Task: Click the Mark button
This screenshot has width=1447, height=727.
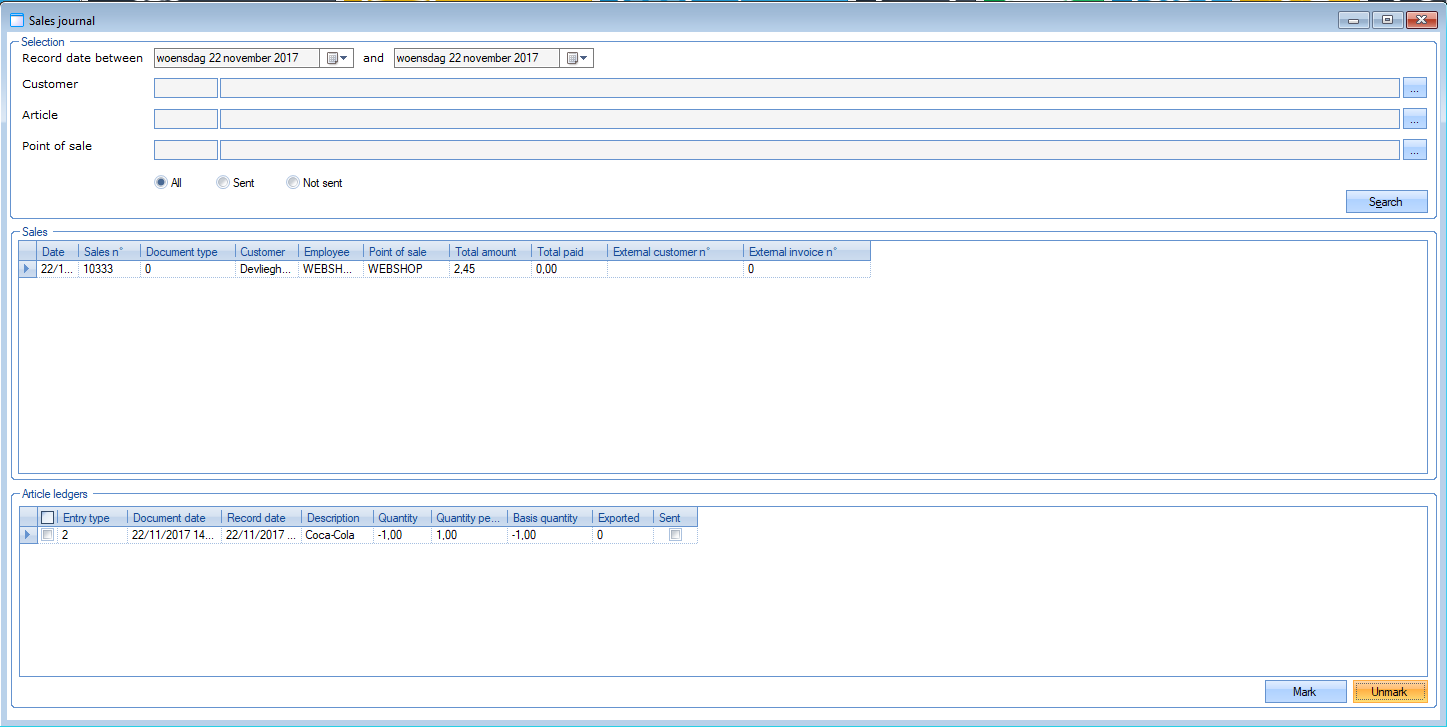Action: point(1304,692)
